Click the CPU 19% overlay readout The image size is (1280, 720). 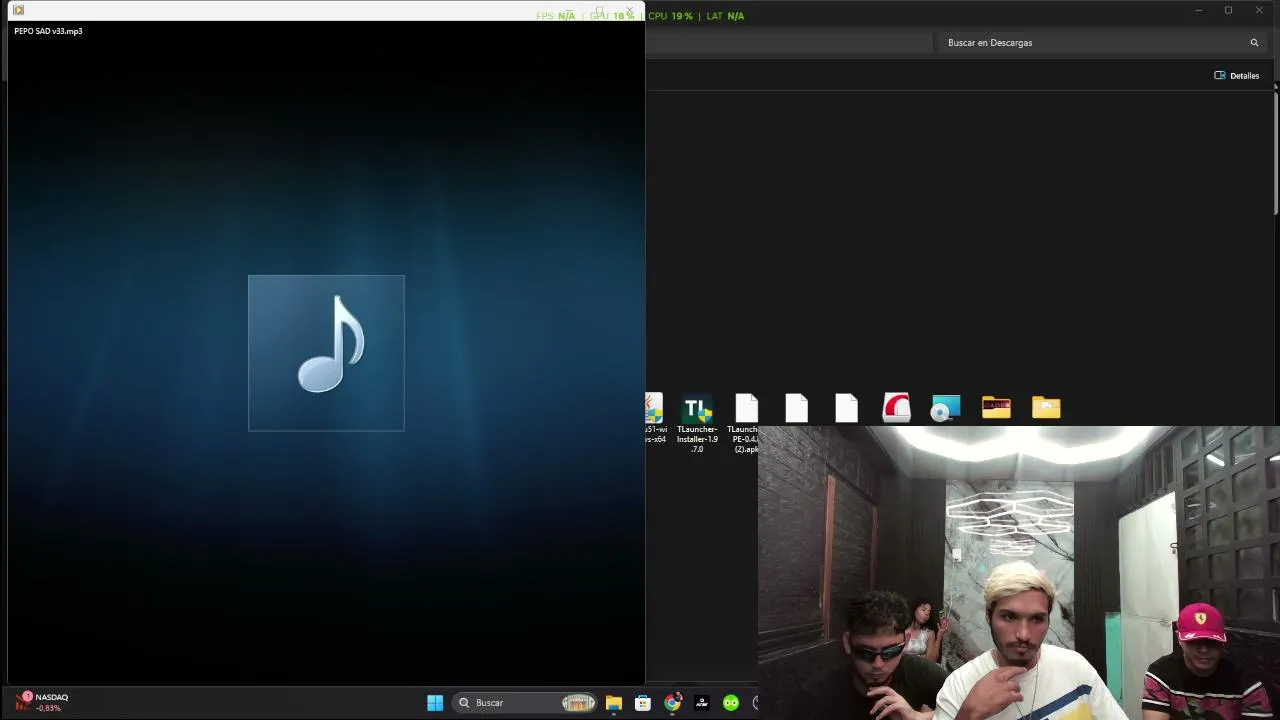coord(670,16)
